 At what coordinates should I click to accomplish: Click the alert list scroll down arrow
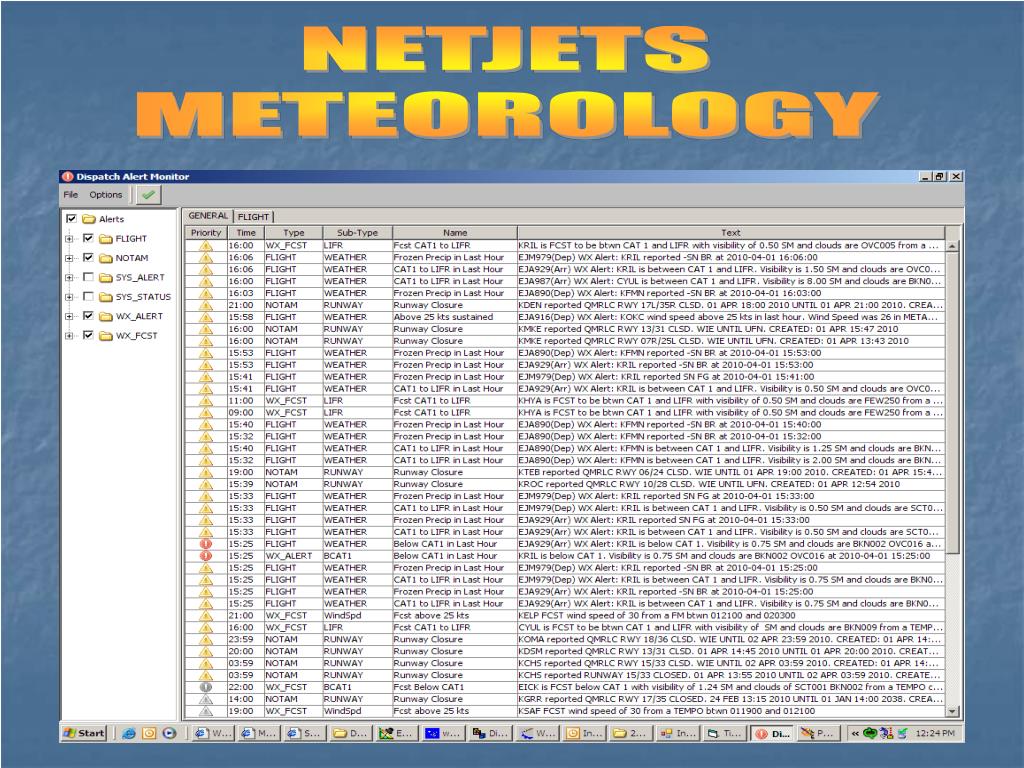pos(953,711)
